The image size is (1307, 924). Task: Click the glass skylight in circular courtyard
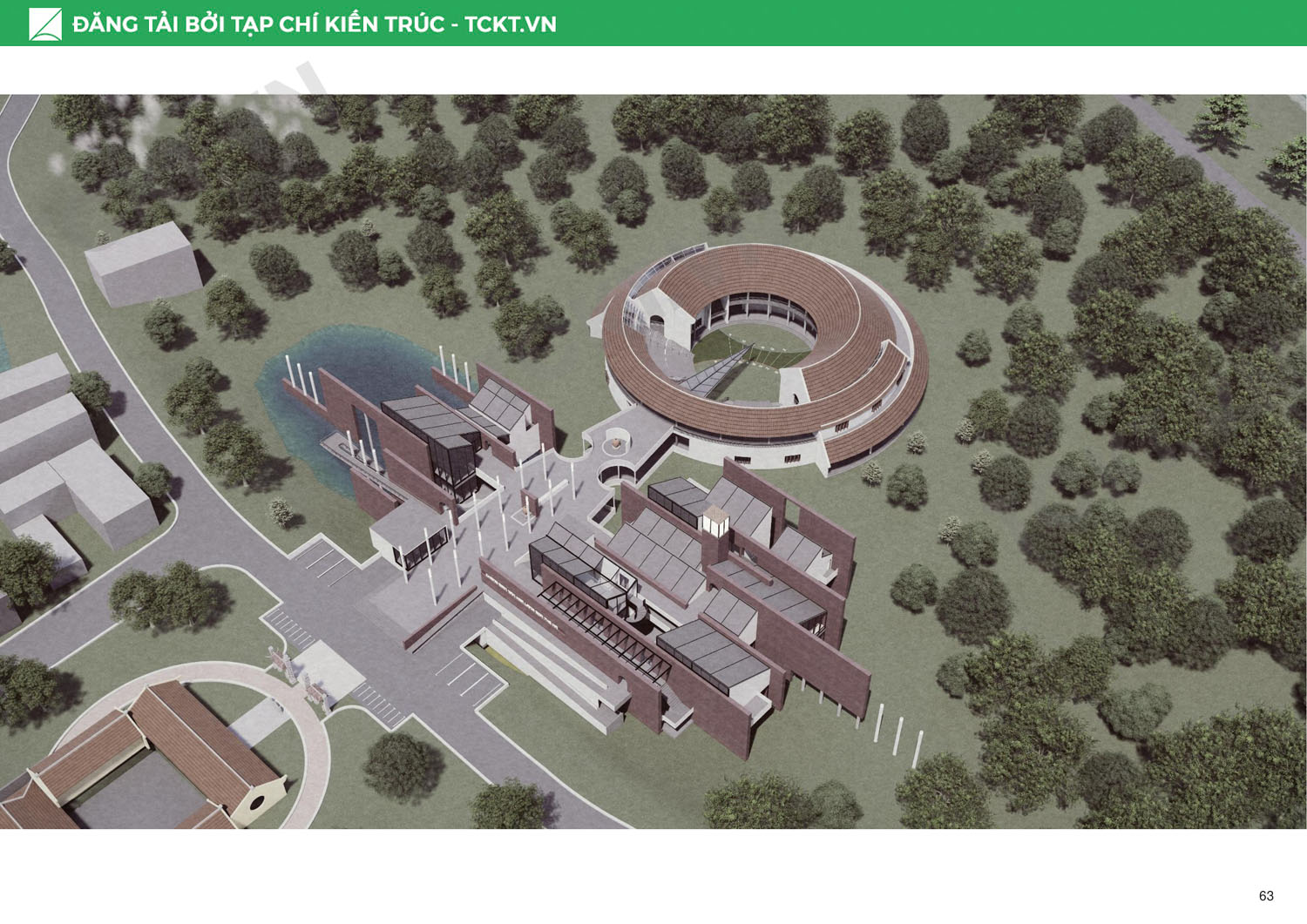point(714,376)
